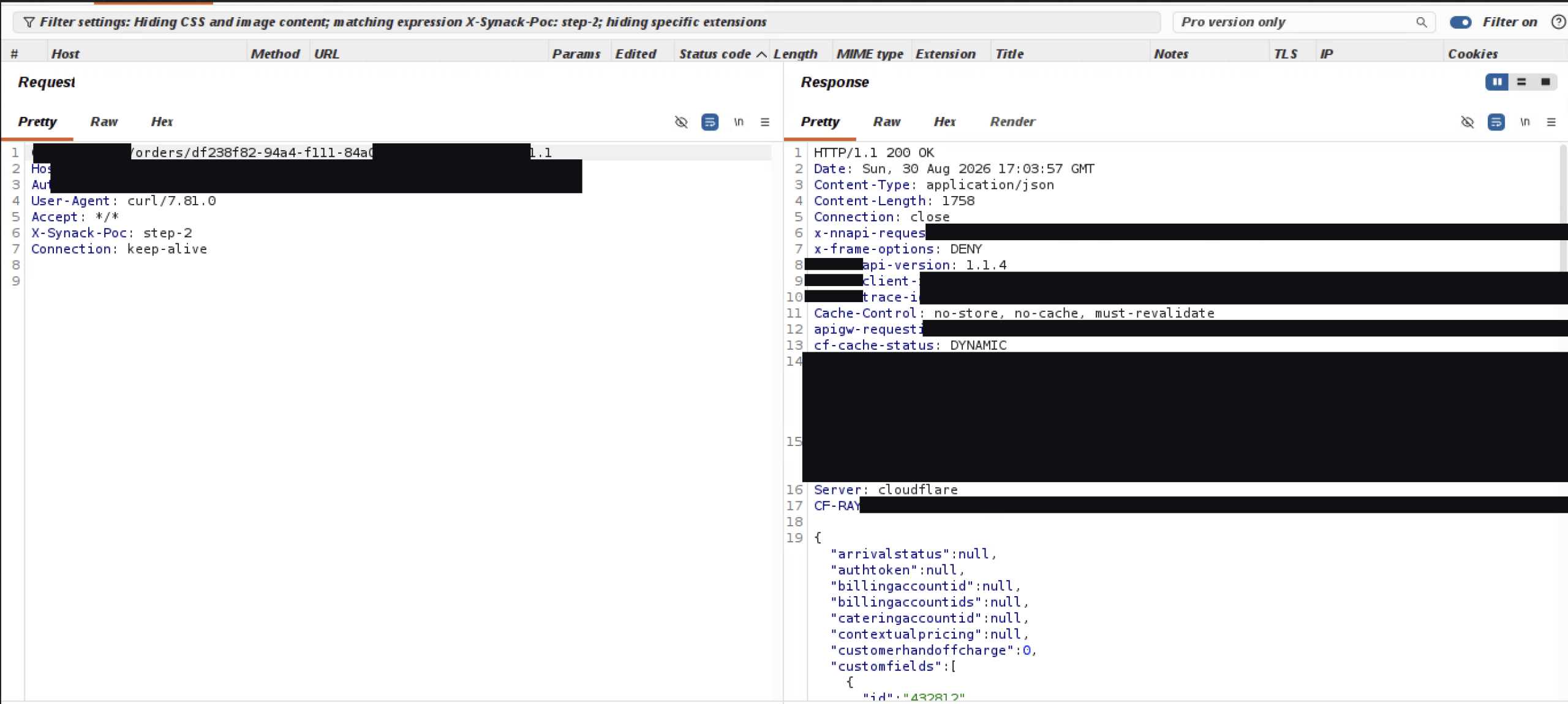Switch Response view to Raw tab

tap(886, 122)
